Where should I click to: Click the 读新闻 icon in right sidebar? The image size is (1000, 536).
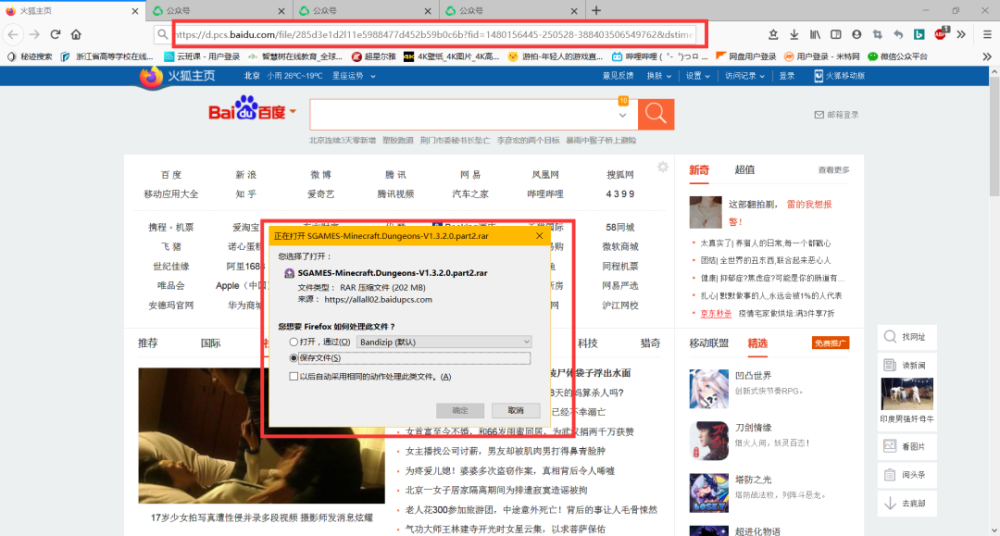(890, 365)
